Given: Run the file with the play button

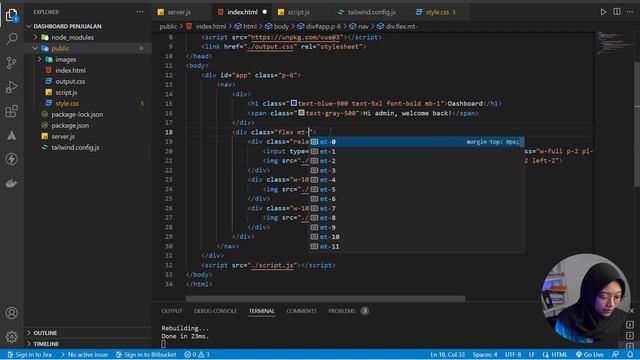Looking at the screenshot, I should pos(603,12).
